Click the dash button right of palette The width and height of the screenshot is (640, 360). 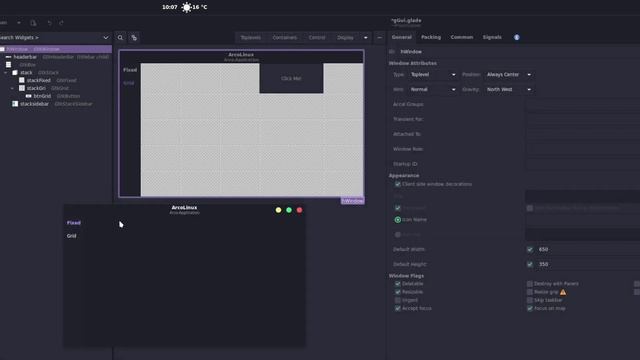tap(380, 38)
